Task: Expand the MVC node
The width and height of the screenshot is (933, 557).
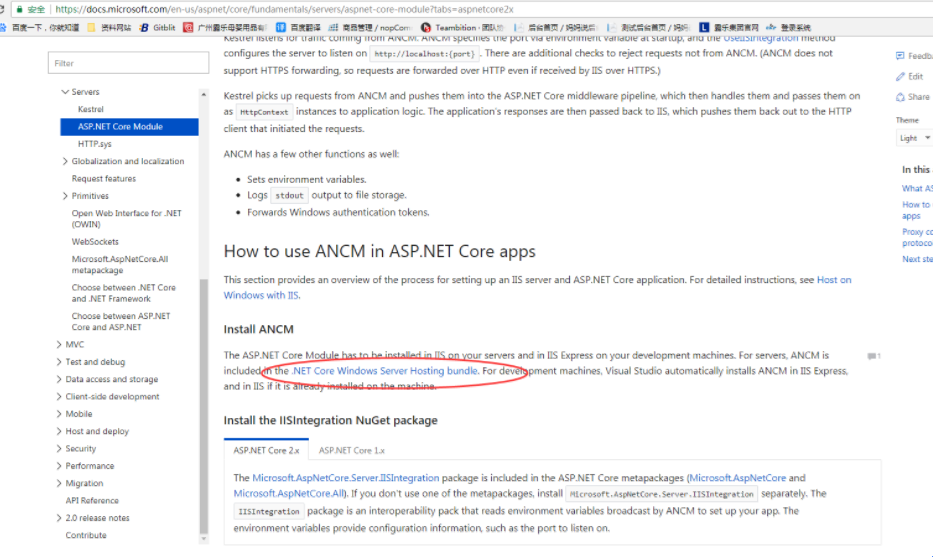Action: 58,345
